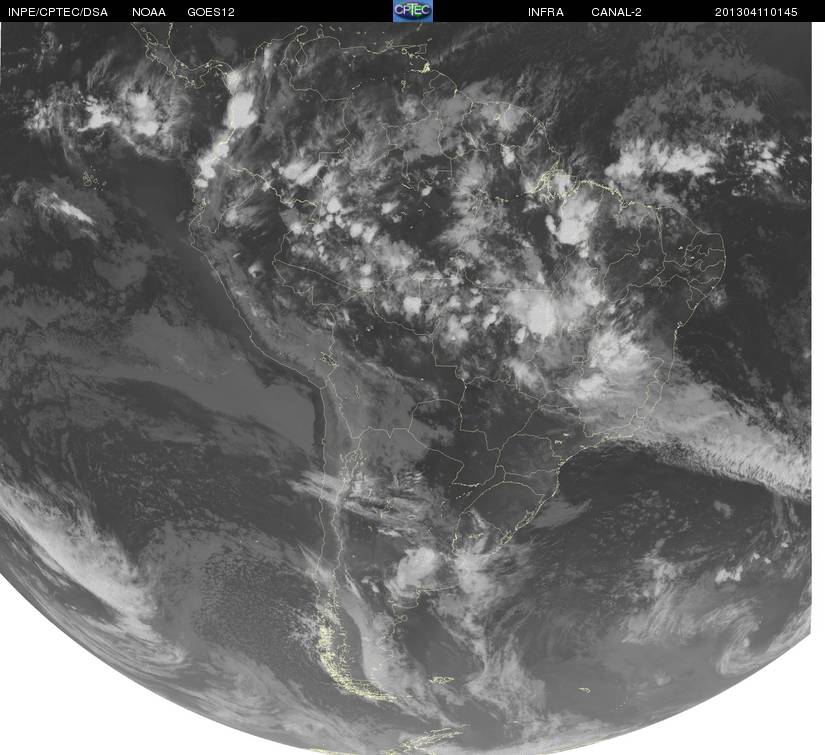Click the CPTEC logo in header
825x755 pixels.
click(x=412, y=11)
